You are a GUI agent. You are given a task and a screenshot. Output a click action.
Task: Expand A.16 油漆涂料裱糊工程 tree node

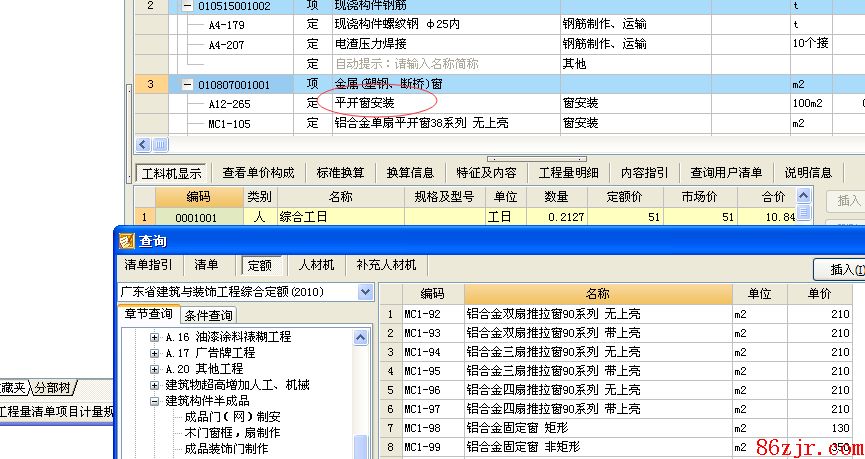tap(155, 337)
